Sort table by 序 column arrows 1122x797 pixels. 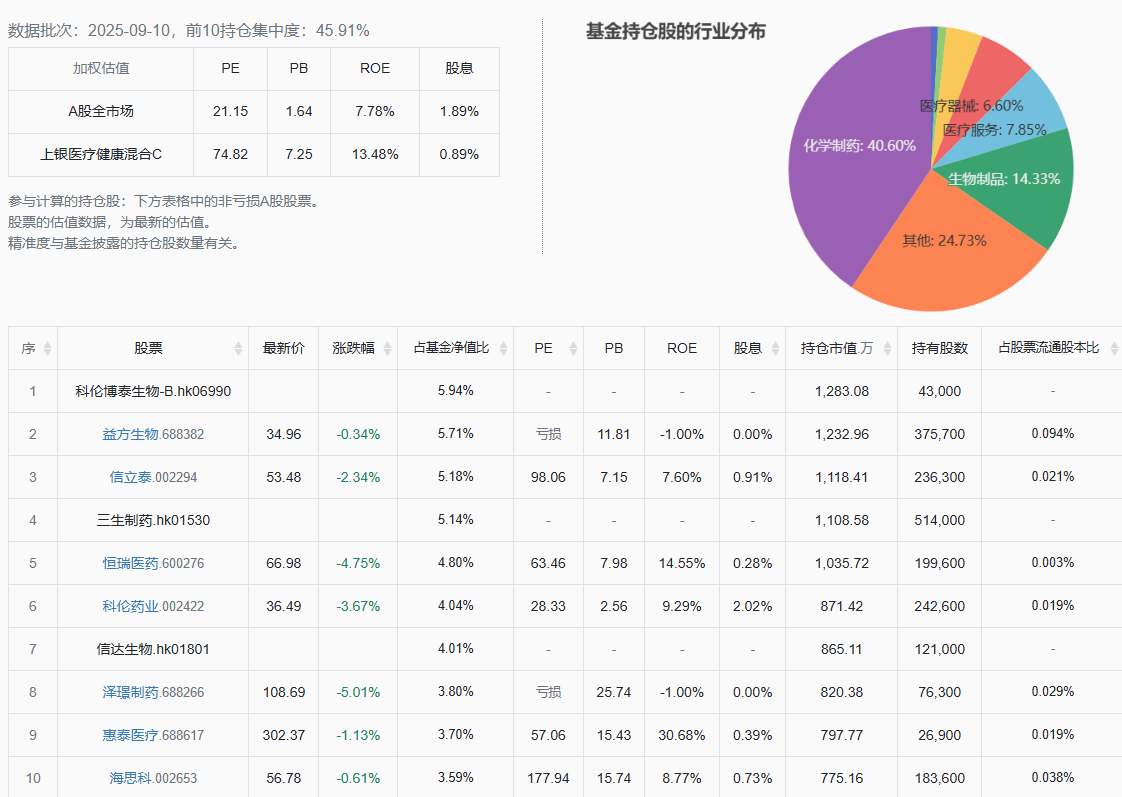tap(47, 348)
